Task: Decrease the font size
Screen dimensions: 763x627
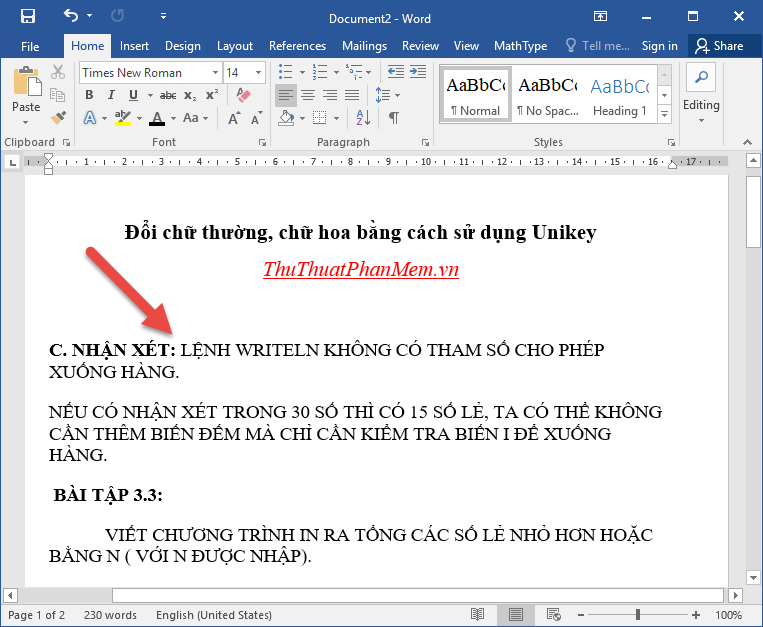Action: (x=256, y=118)
